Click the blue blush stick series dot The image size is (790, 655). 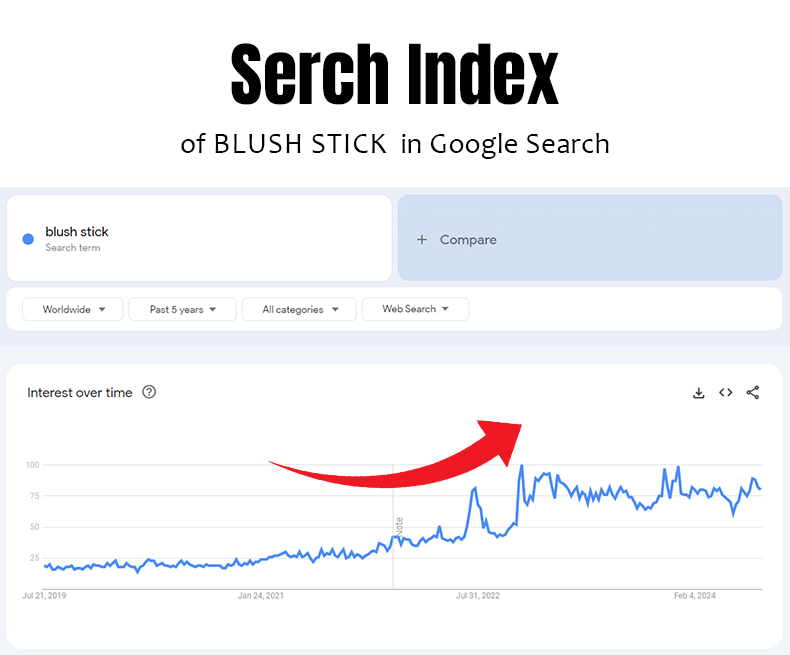pyautogui.click(x=28, y=239)
